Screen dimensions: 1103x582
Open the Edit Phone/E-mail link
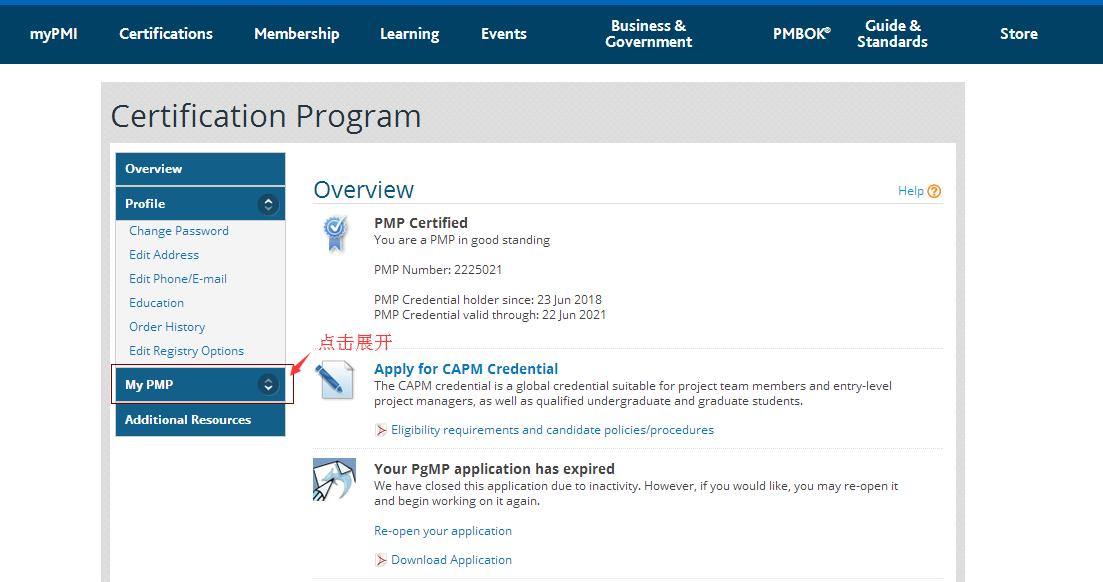(178, 279)
